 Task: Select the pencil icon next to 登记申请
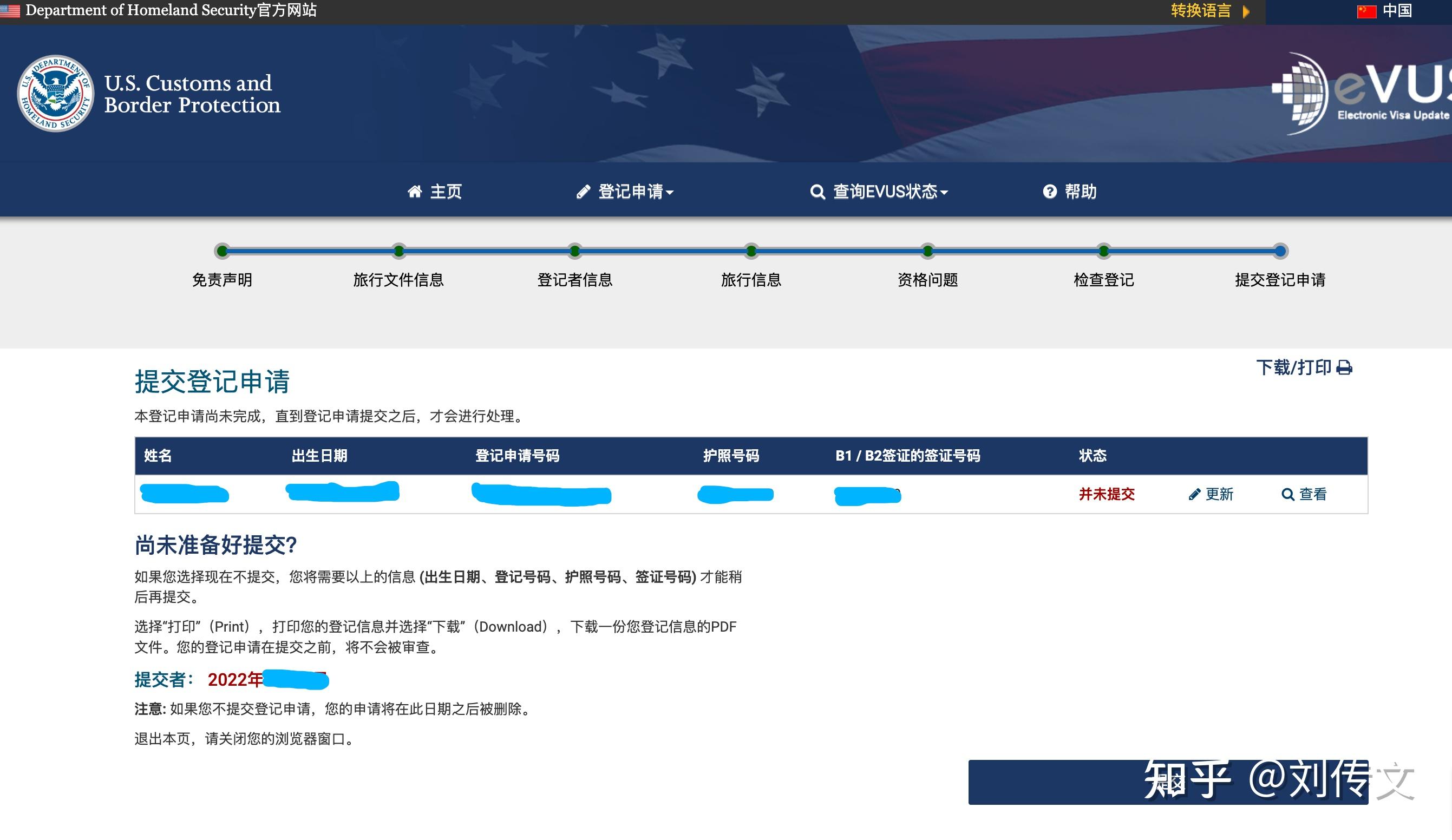pyautogui.click(x=583, y=191)
